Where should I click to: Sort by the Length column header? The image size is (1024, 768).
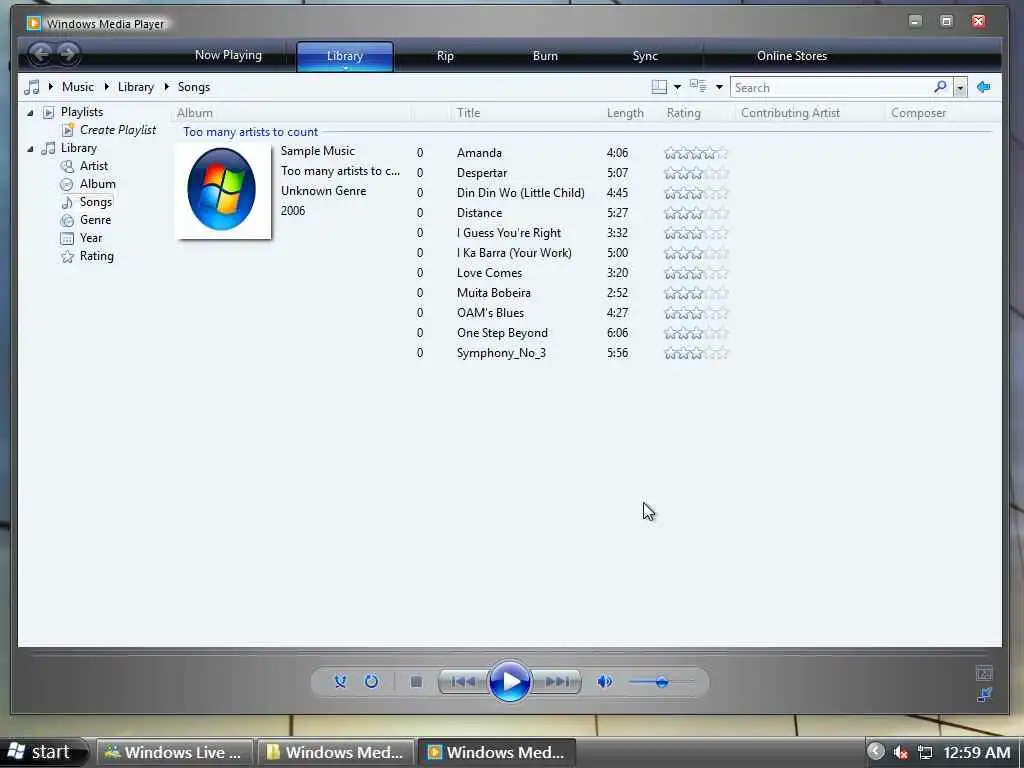pos(625,113)
